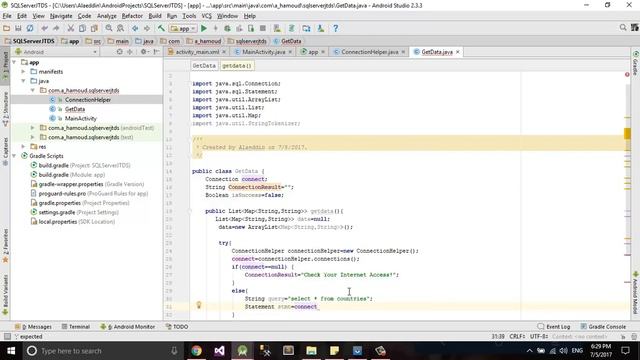
Task: Expand the androidTest package node
Action: click(x=33, y=128)
